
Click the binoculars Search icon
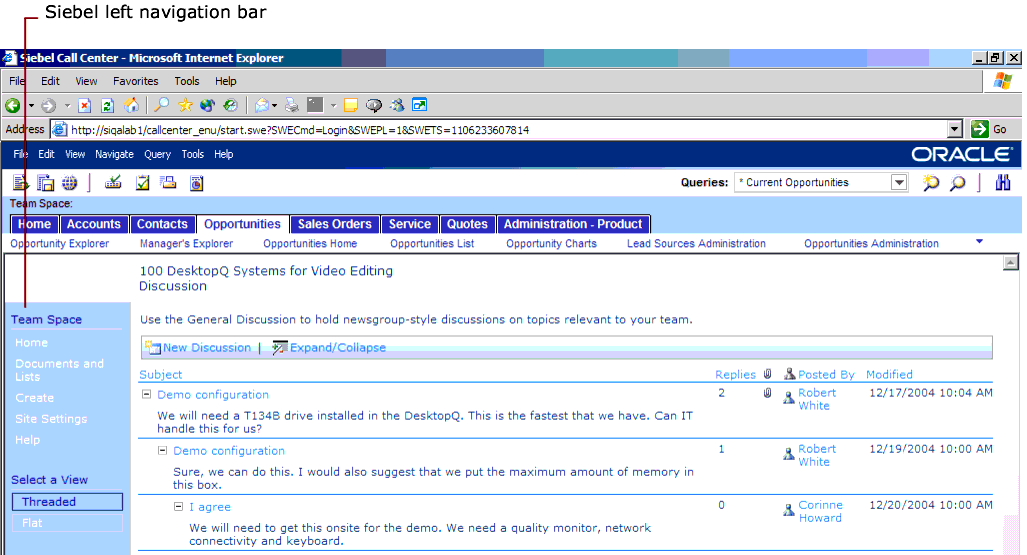pyautogui.click(x=1003, y=182)
